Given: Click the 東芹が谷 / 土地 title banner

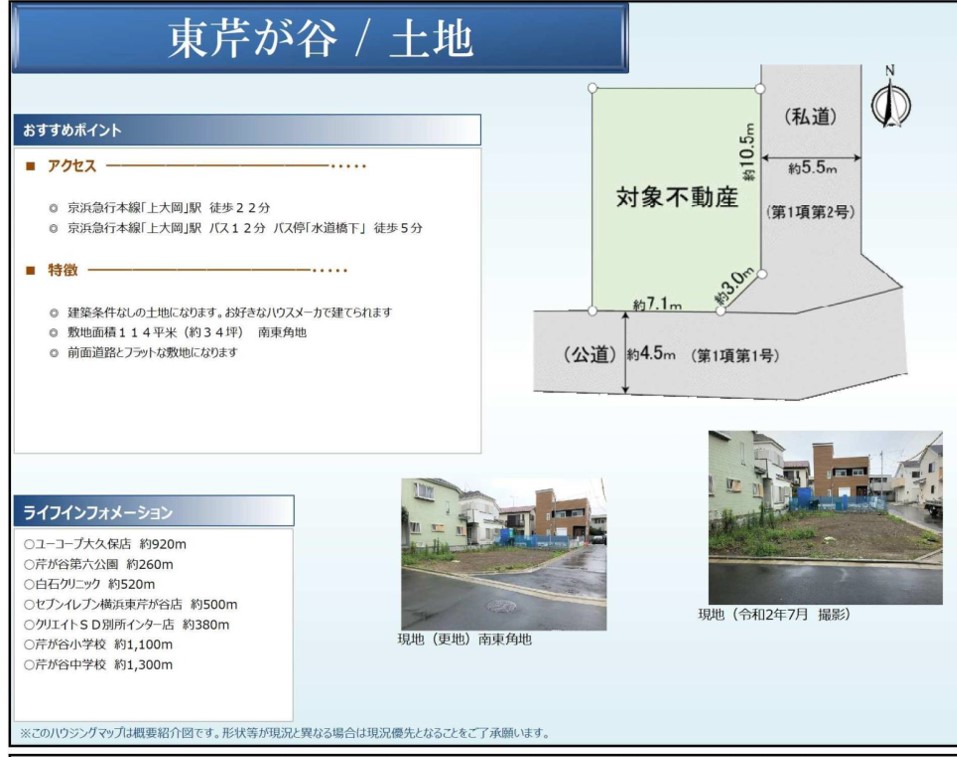Looking at the screenshot, I should tap(320, 39).
